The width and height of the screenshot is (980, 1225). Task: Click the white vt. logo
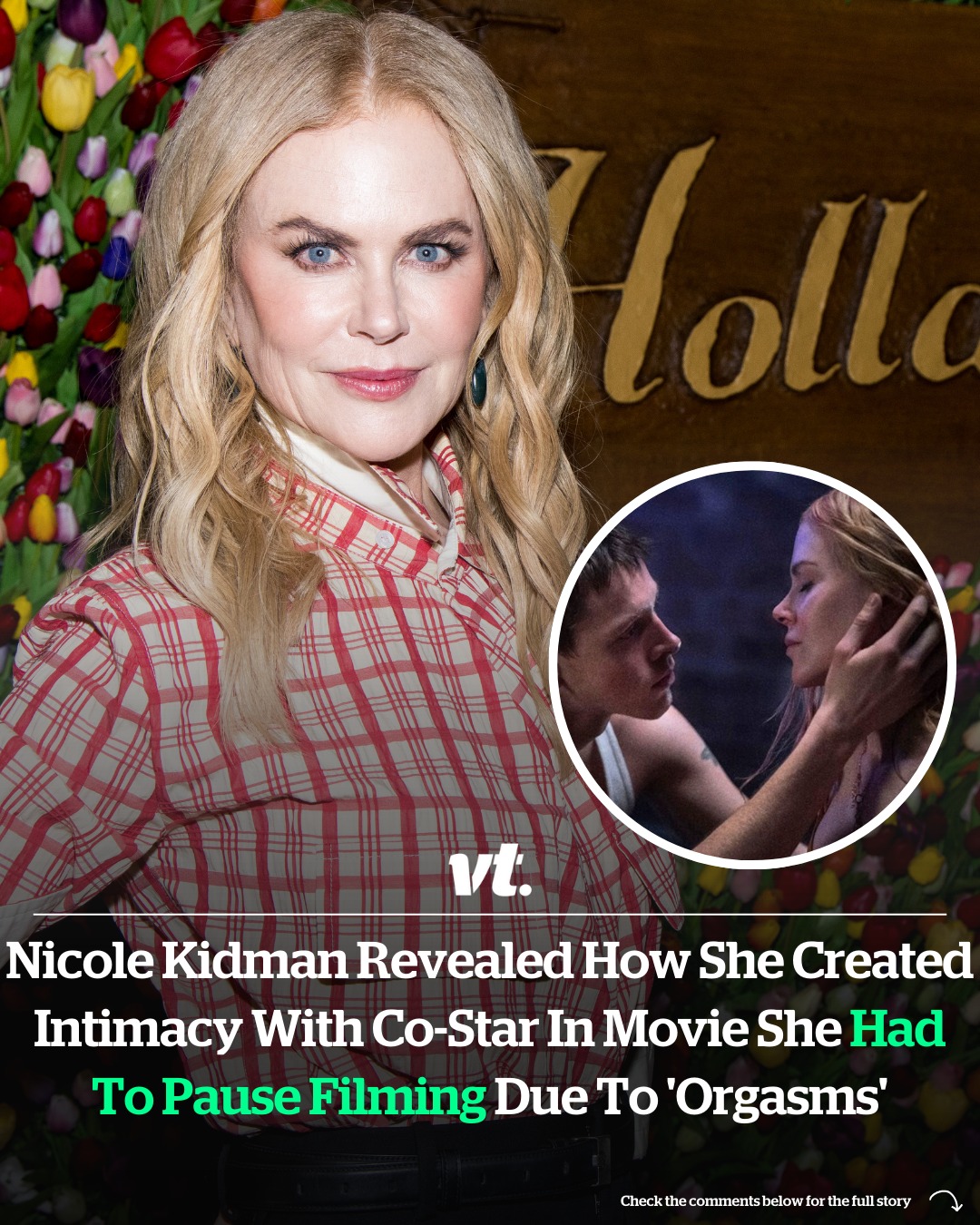point(490,871)
